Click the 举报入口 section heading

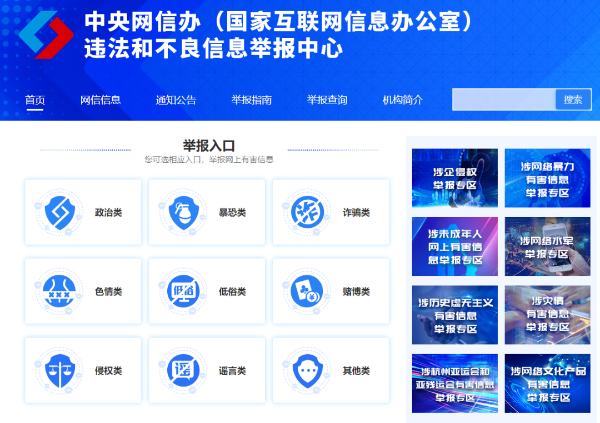click(209, 146)
